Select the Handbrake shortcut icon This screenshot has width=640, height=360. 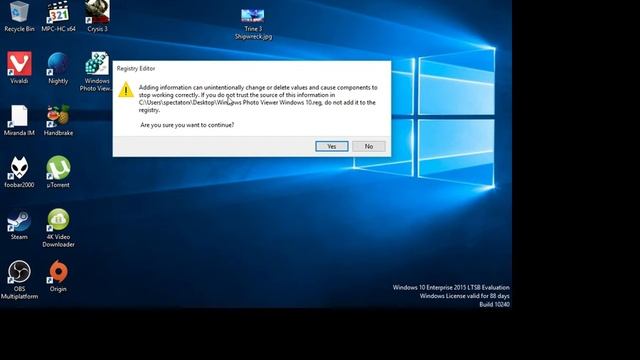58,120
